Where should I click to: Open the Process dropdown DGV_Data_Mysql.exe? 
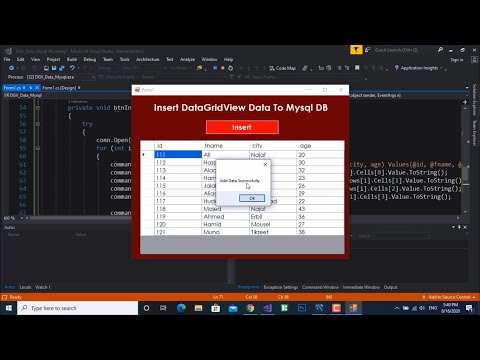pos(60,77)
